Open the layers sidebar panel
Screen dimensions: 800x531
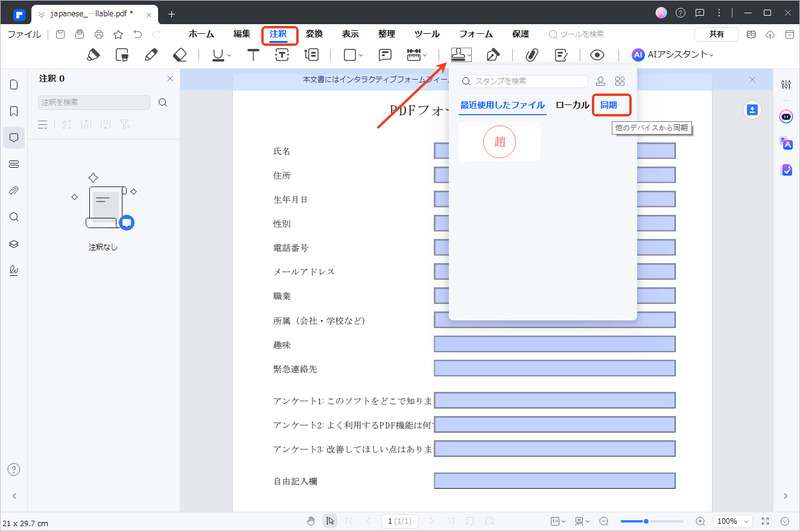pos(14,243)
